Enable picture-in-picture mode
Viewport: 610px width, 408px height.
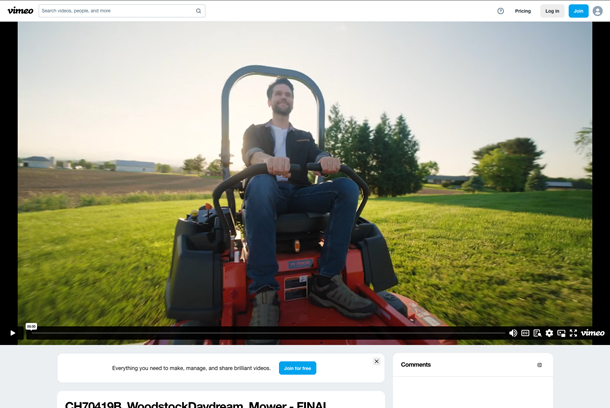click(x=561, y=333)
